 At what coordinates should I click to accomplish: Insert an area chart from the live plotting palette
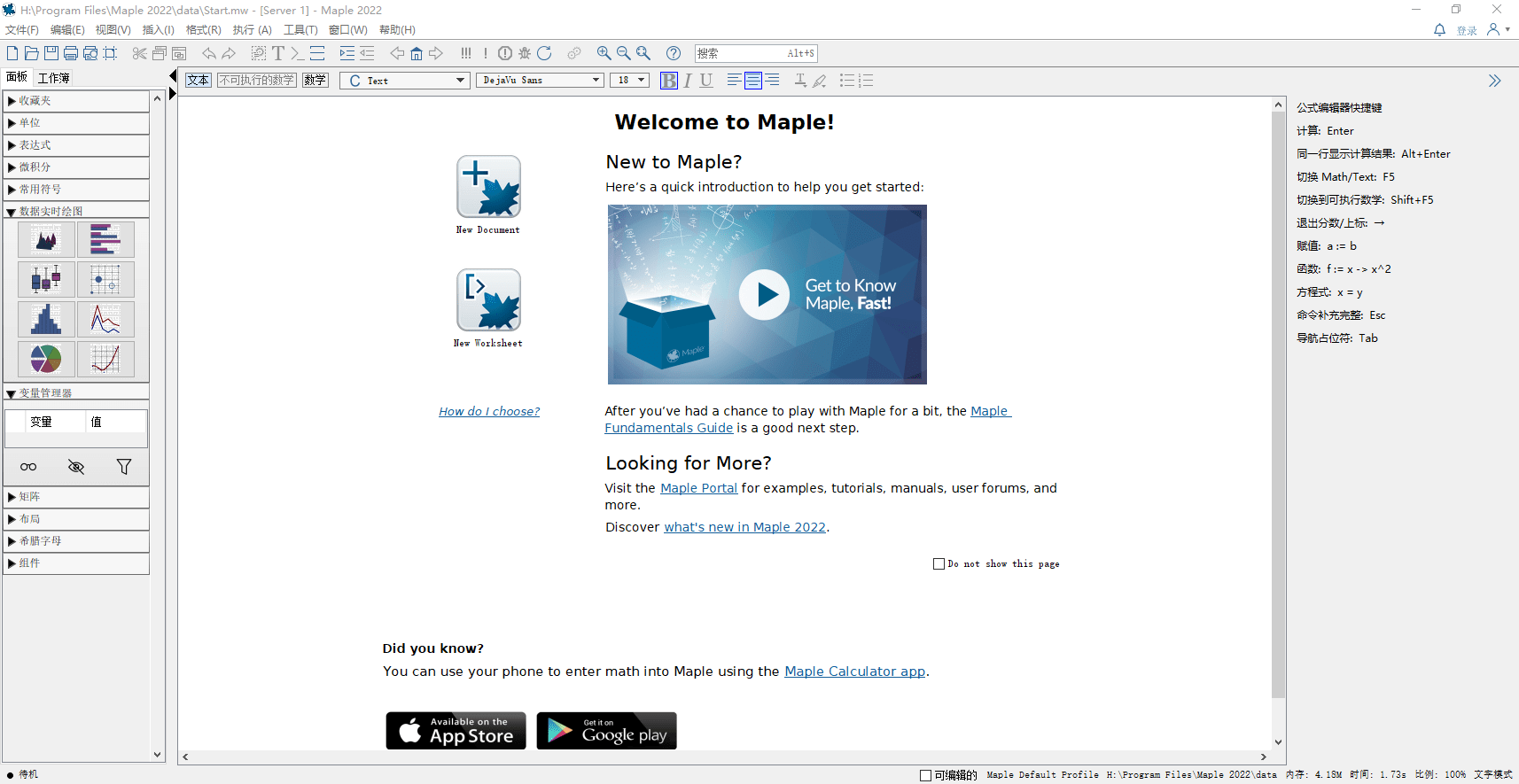coord(46,239)
